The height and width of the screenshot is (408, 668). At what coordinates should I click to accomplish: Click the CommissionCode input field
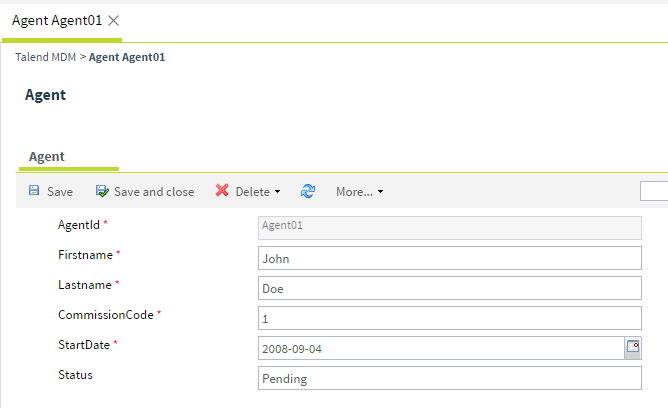pos(449,318)
